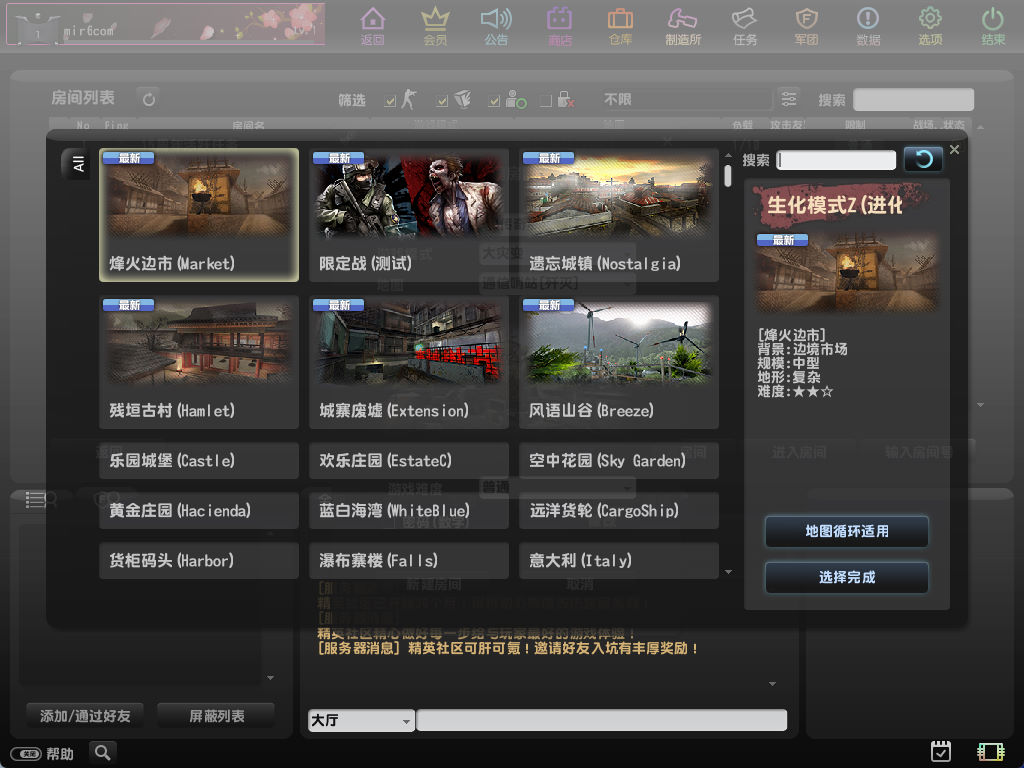
Task: Toggle the running soldier filter checkbox
Action: [391, 101]
